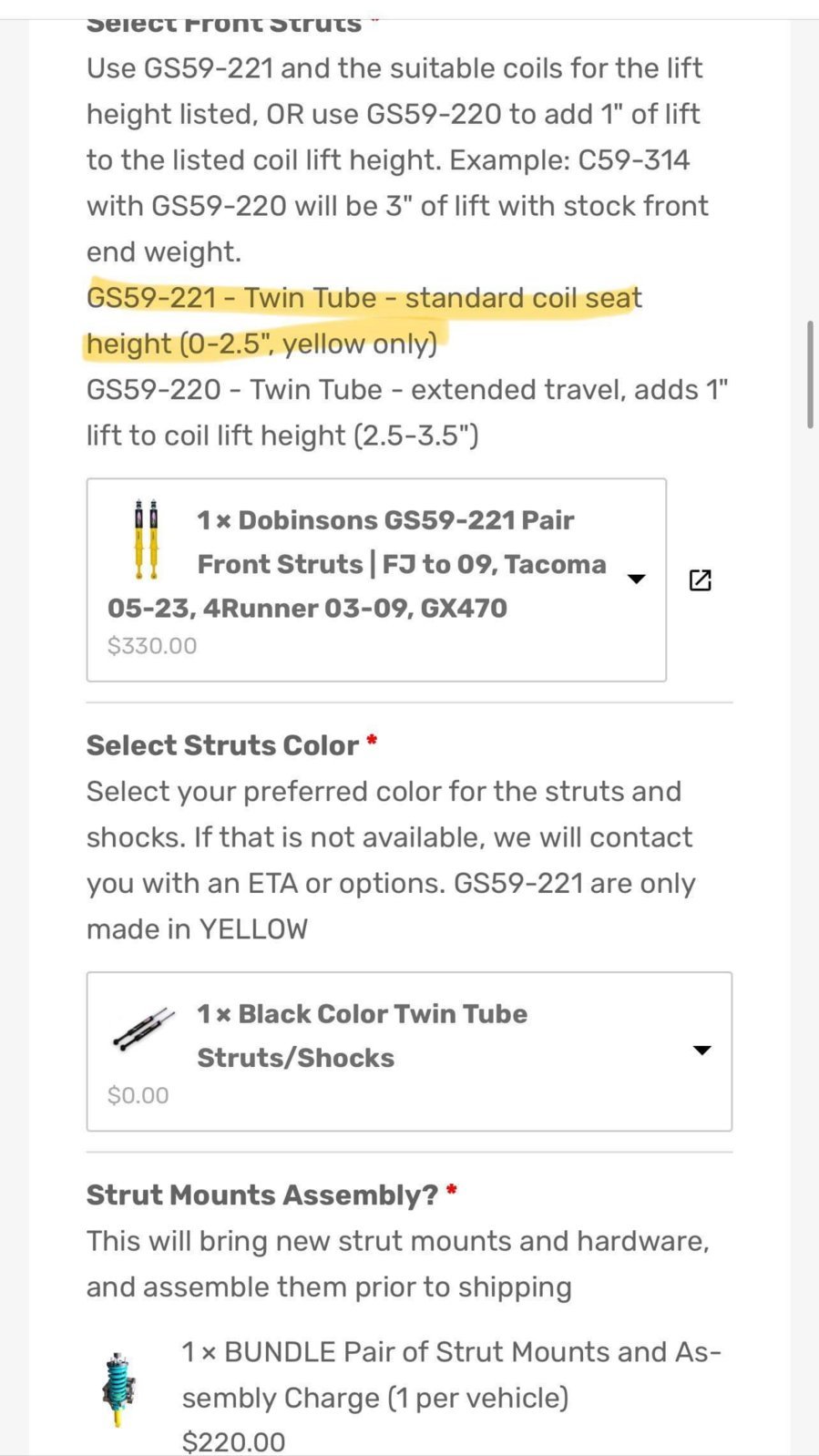Click red asterisk next to Strut Mounts Assembly
Viewport: 819px width, 1456px height.
click(x=452, y=1191)
